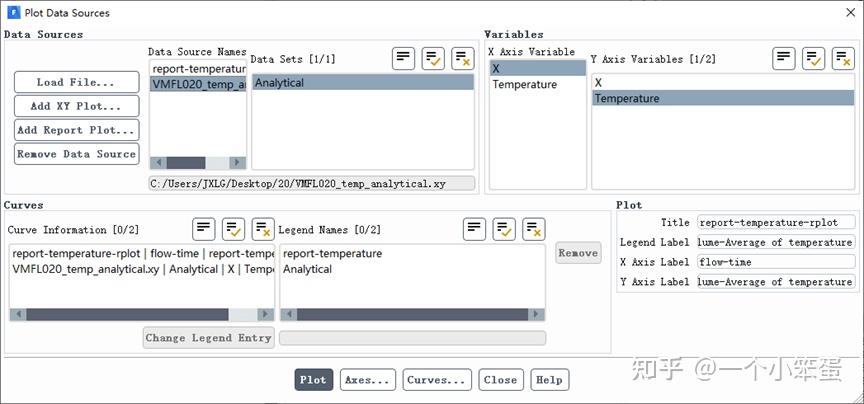Open the Axes settings
The image size is (864, 404).
point(367,380)
